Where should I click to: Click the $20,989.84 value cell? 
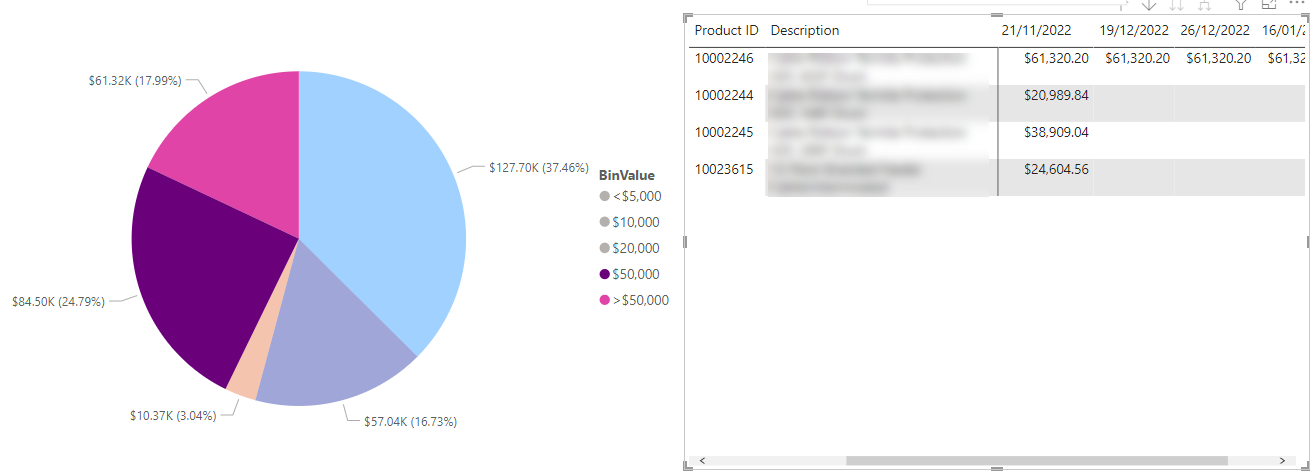coord(1056,96)
